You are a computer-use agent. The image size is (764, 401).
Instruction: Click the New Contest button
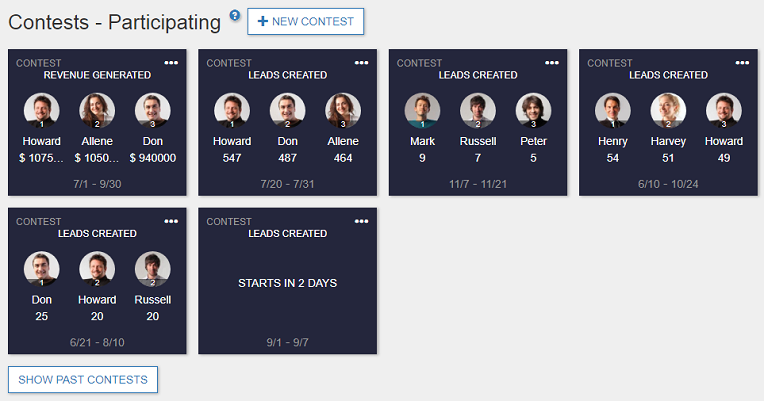point(306,22)
